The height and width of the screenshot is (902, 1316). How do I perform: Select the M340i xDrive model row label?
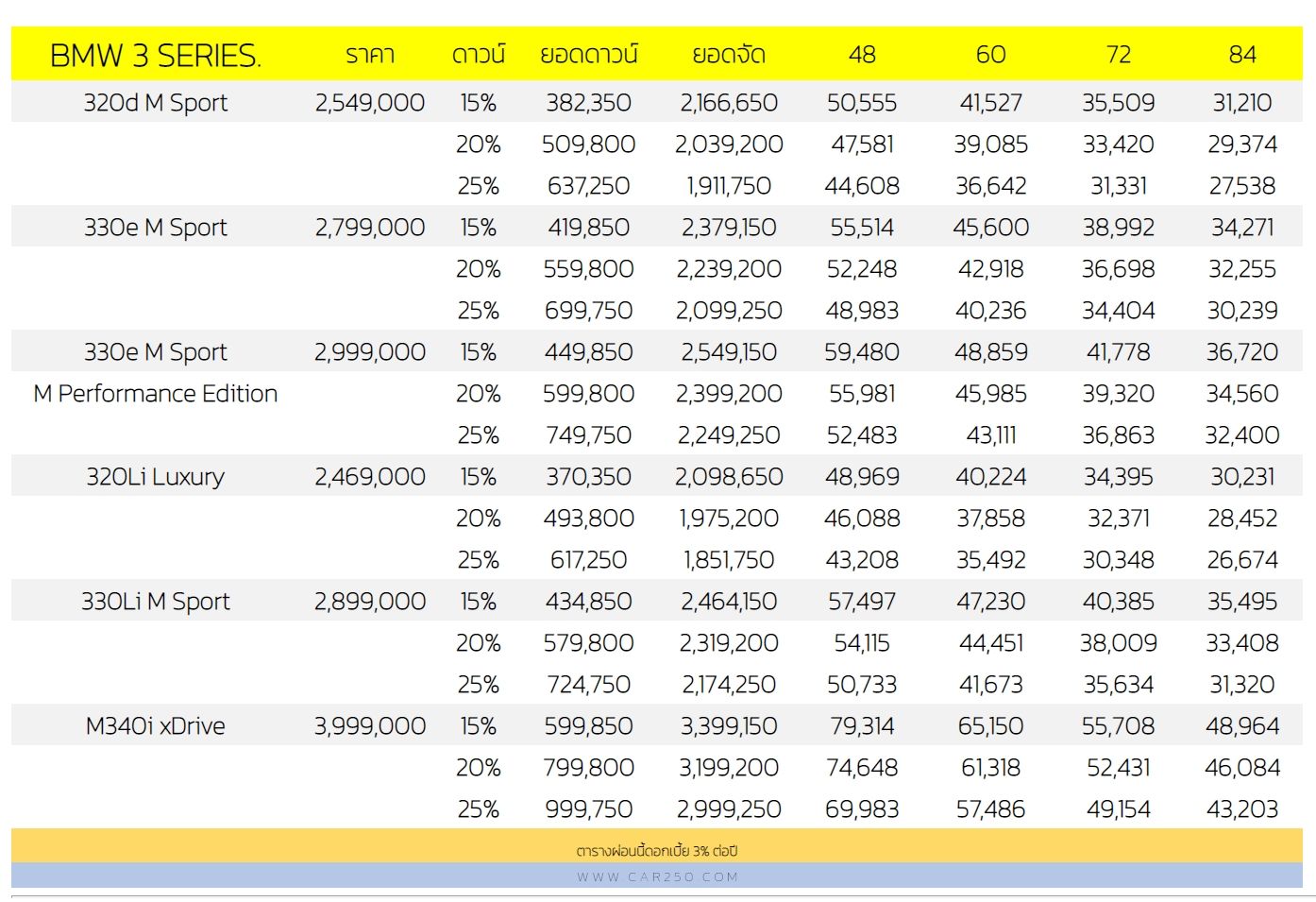pos(156,726)
